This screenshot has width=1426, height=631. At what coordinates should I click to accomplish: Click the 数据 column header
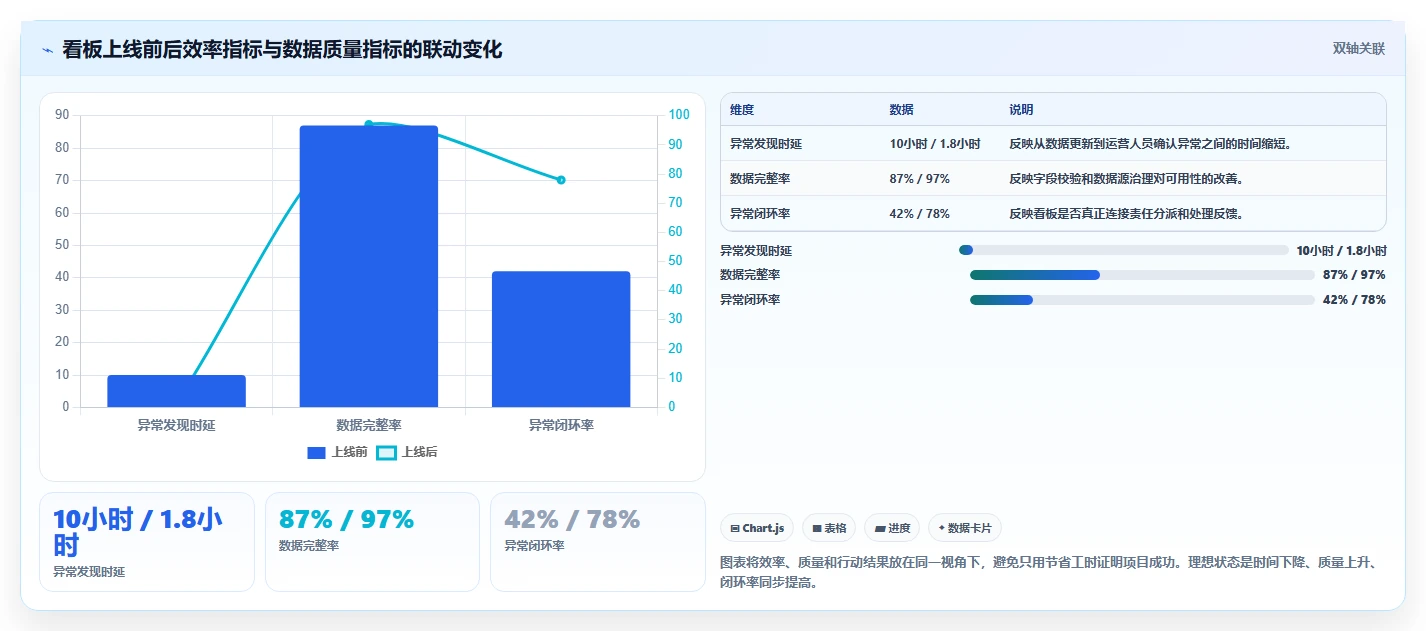click(901, 110)
